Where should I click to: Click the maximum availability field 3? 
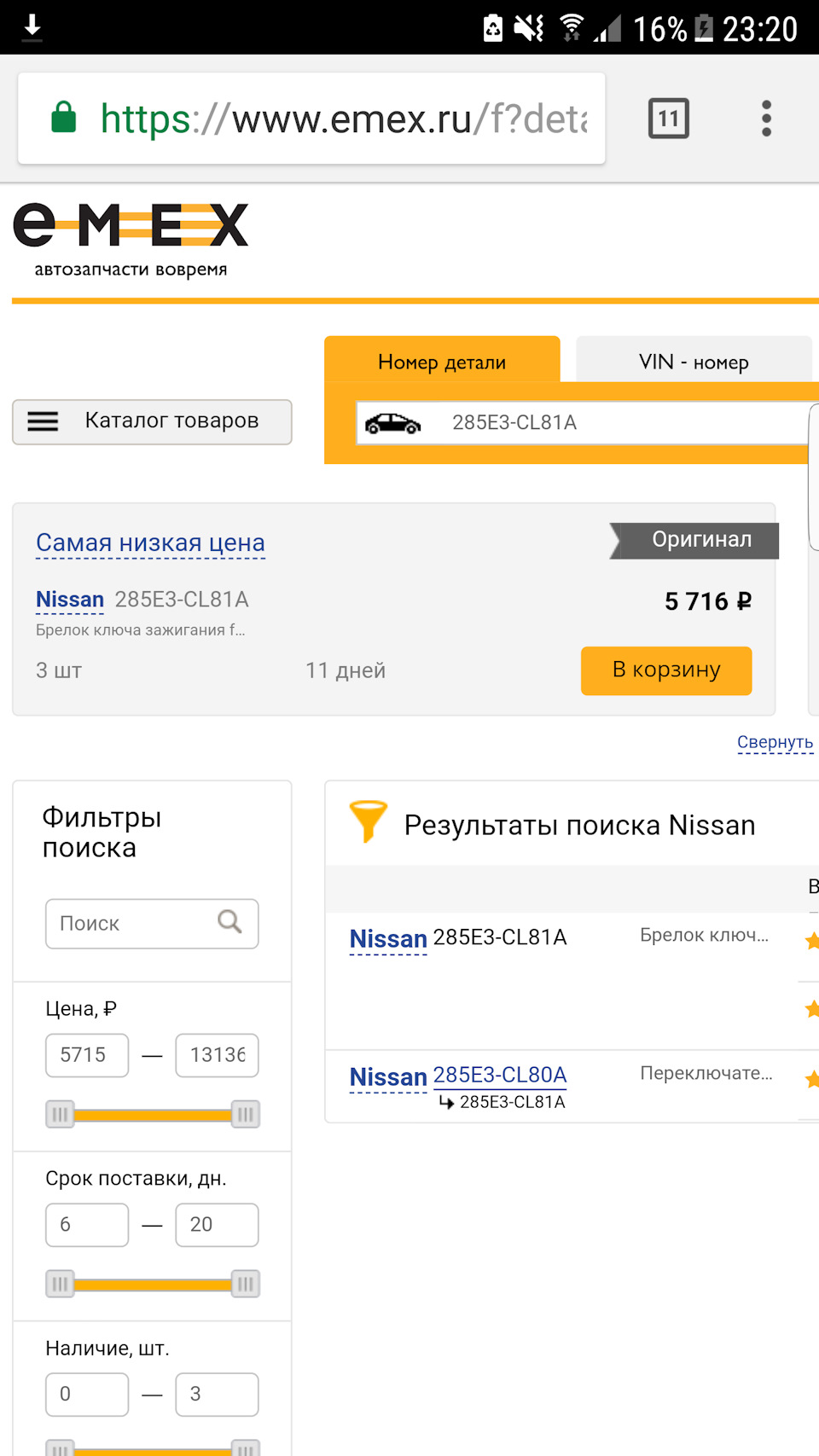(x=217, y=1395)
